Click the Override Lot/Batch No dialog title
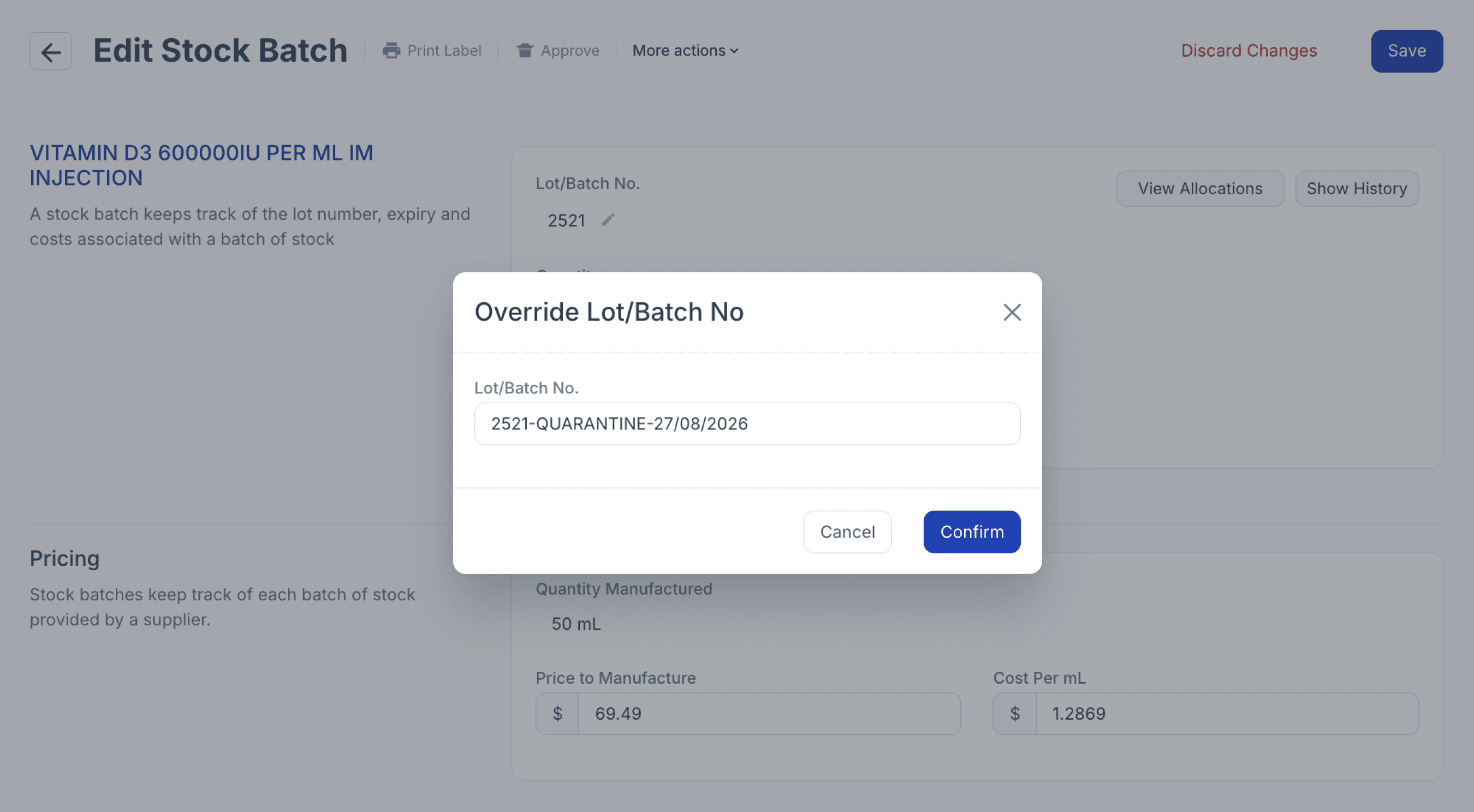The width and height of the screenshot is (1474, 812). point(609,312)
